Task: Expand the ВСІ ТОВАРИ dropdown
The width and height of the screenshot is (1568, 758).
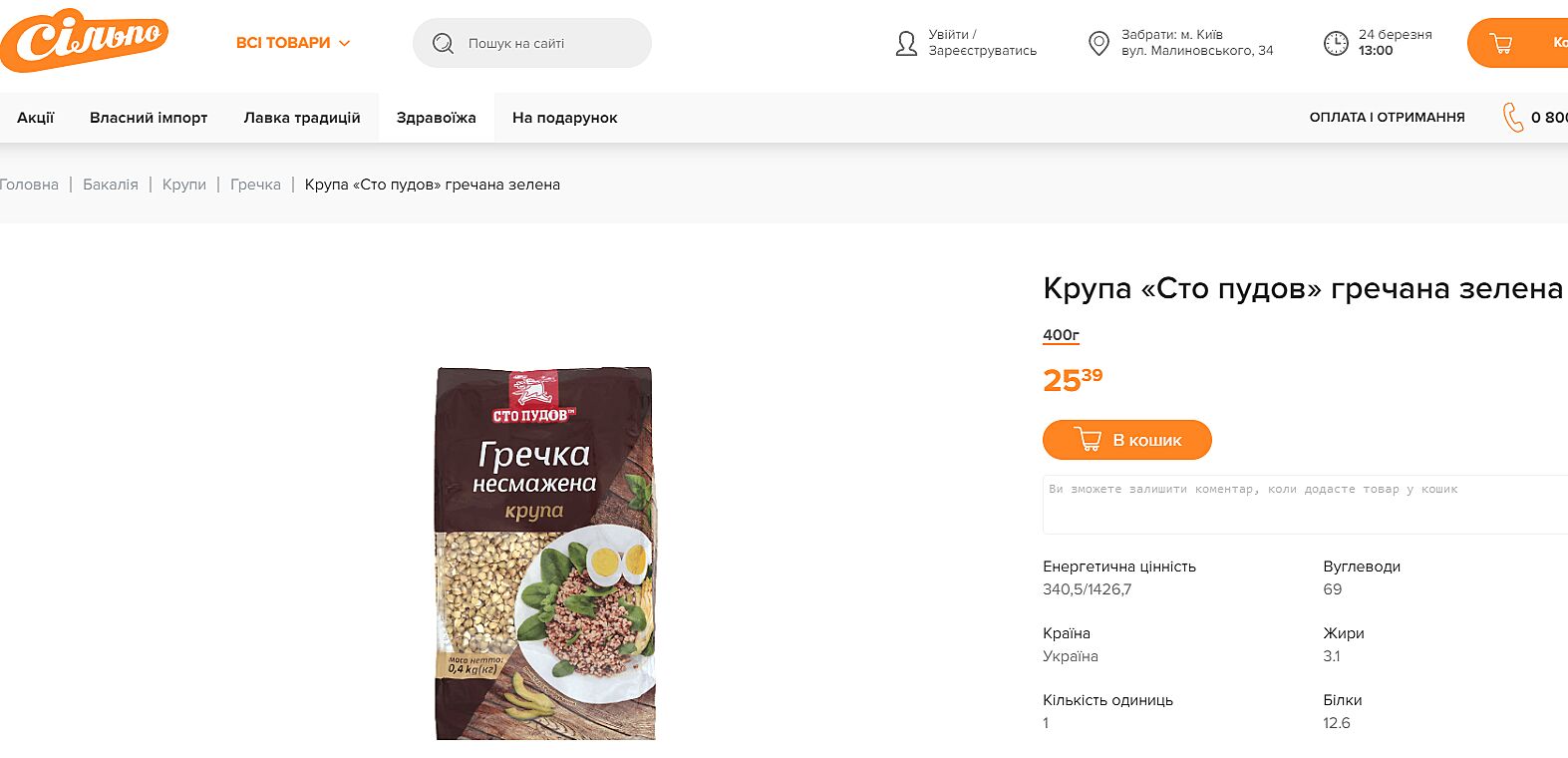Action: (293, 43)
